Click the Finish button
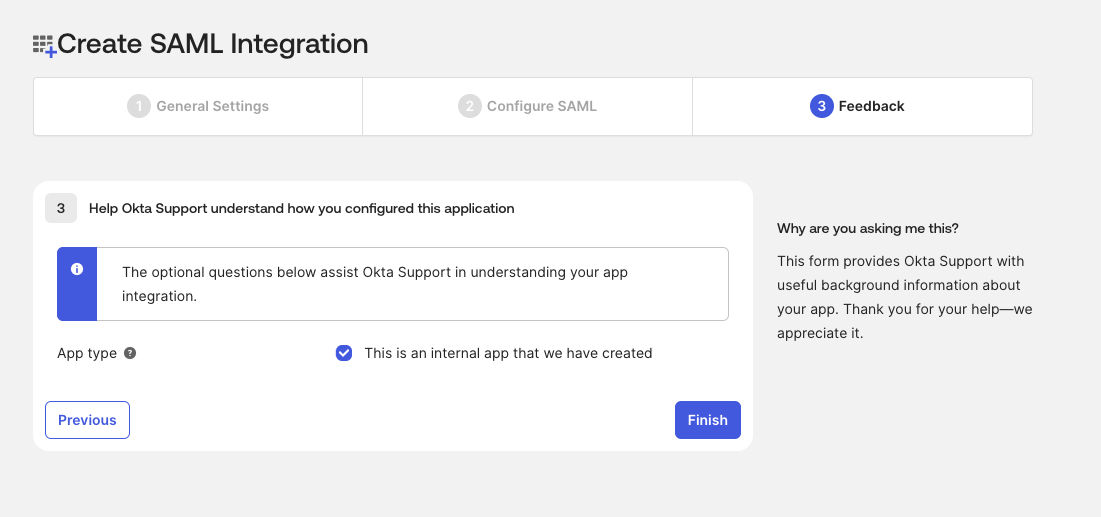Image resolution: width=1101 pixels, height=517 pixels. point(708,420)
